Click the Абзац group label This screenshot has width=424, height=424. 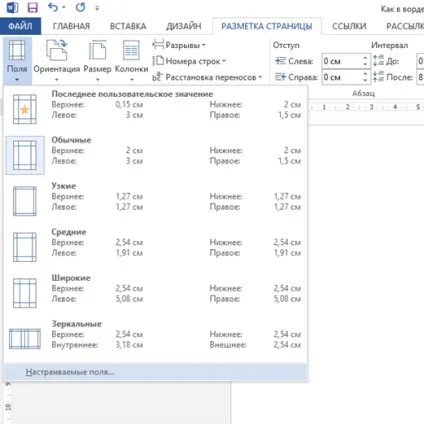tap(363, 94)
